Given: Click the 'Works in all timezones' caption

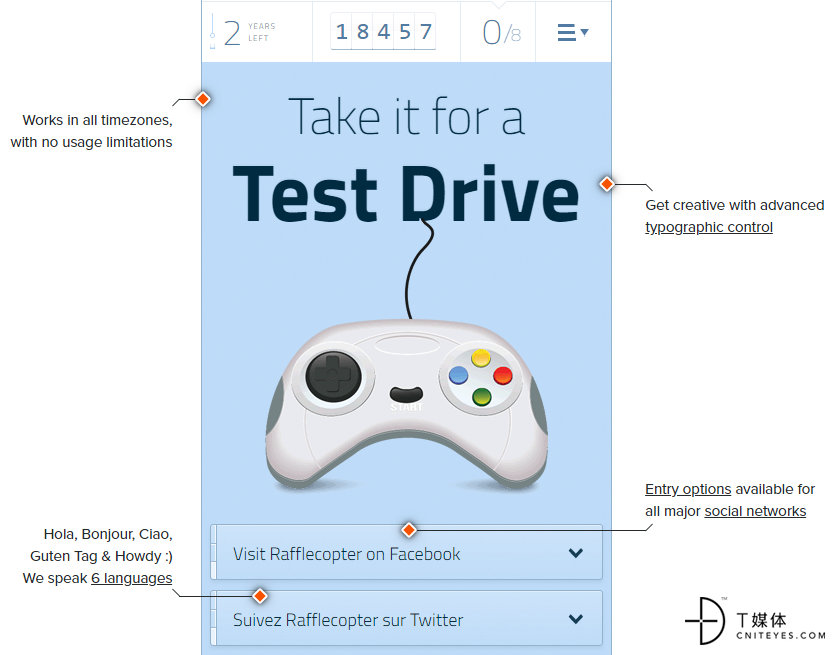Looking at the screenshot, I should click(97, 120).
